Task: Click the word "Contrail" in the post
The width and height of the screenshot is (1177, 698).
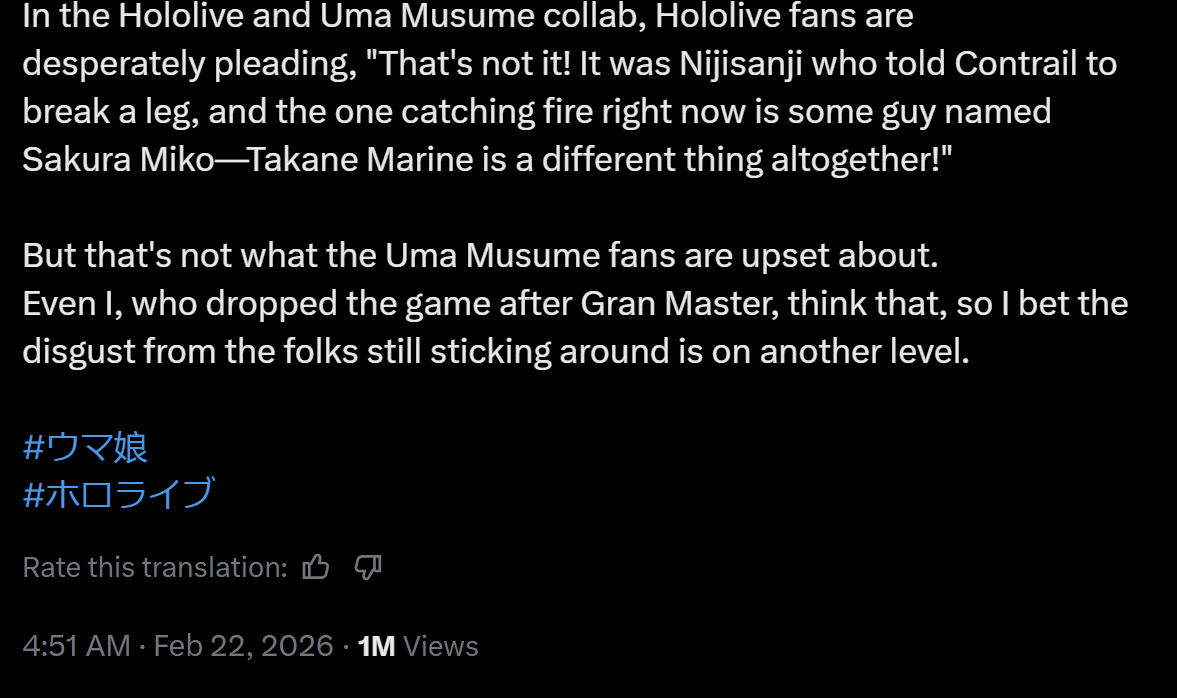Action: pyautogui.click(x=1013, y=64)
